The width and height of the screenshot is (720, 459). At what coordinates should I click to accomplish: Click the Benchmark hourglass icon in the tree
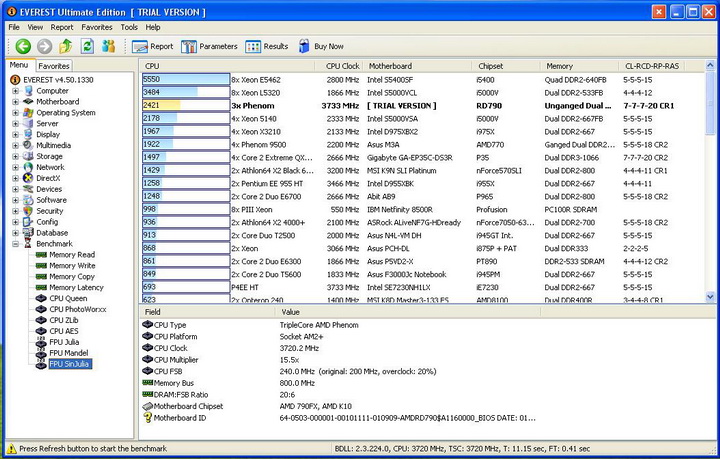tap(28, 244)
